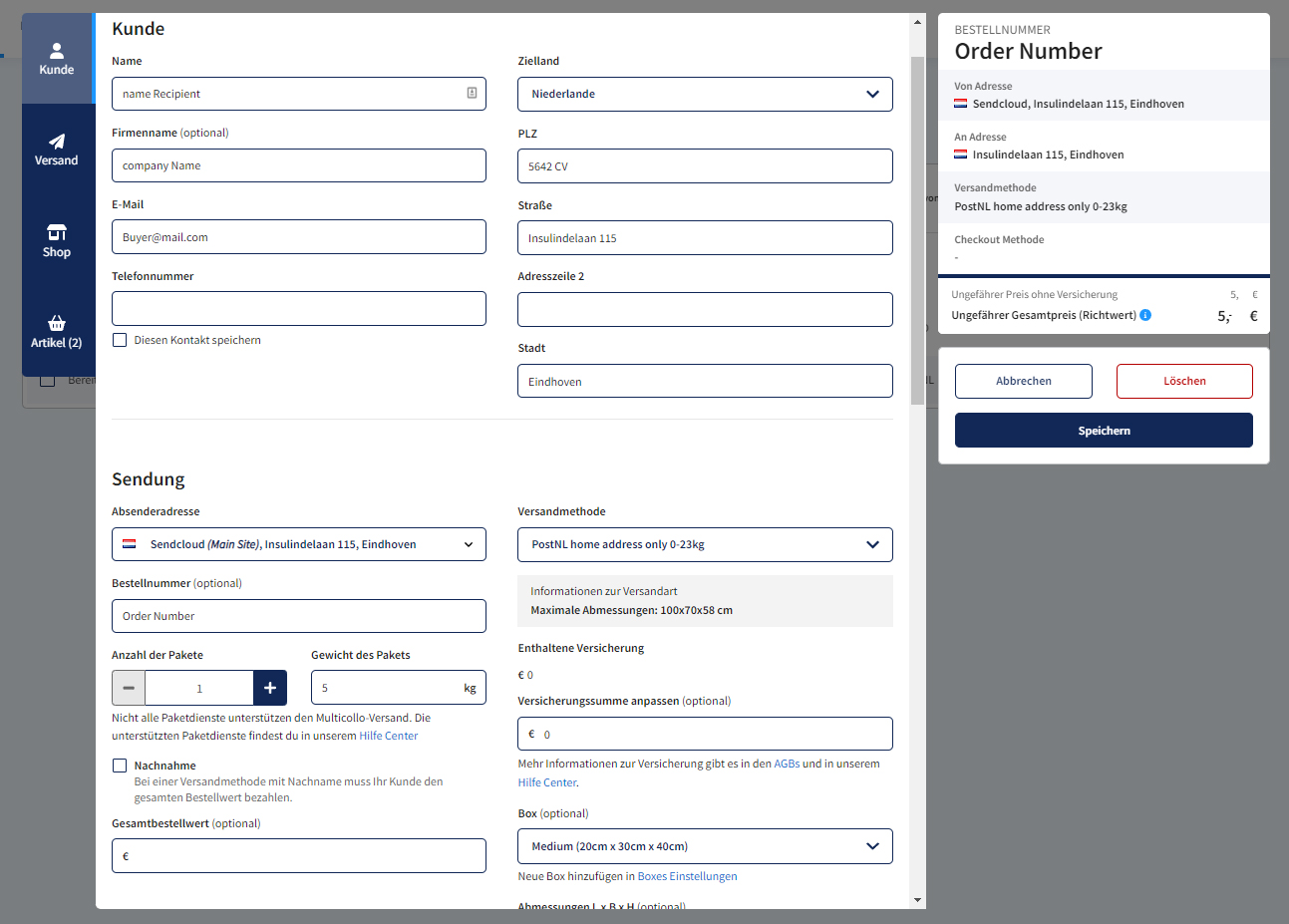
Task: Enable the Nachnahme checkbox
Action: click(120, 766)
